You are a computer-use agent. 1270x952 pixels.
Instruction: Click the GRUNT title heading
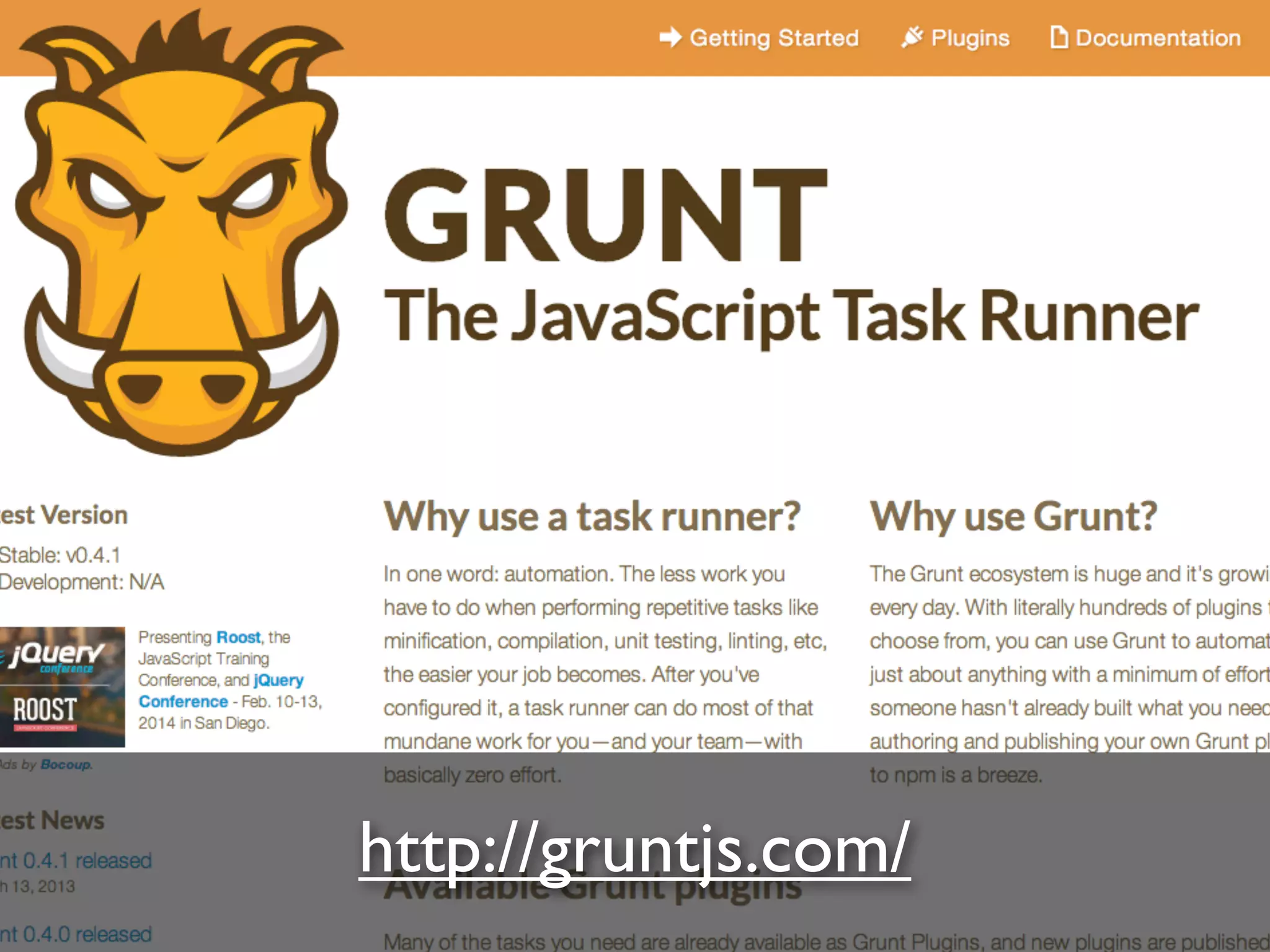tap(606, 215)
